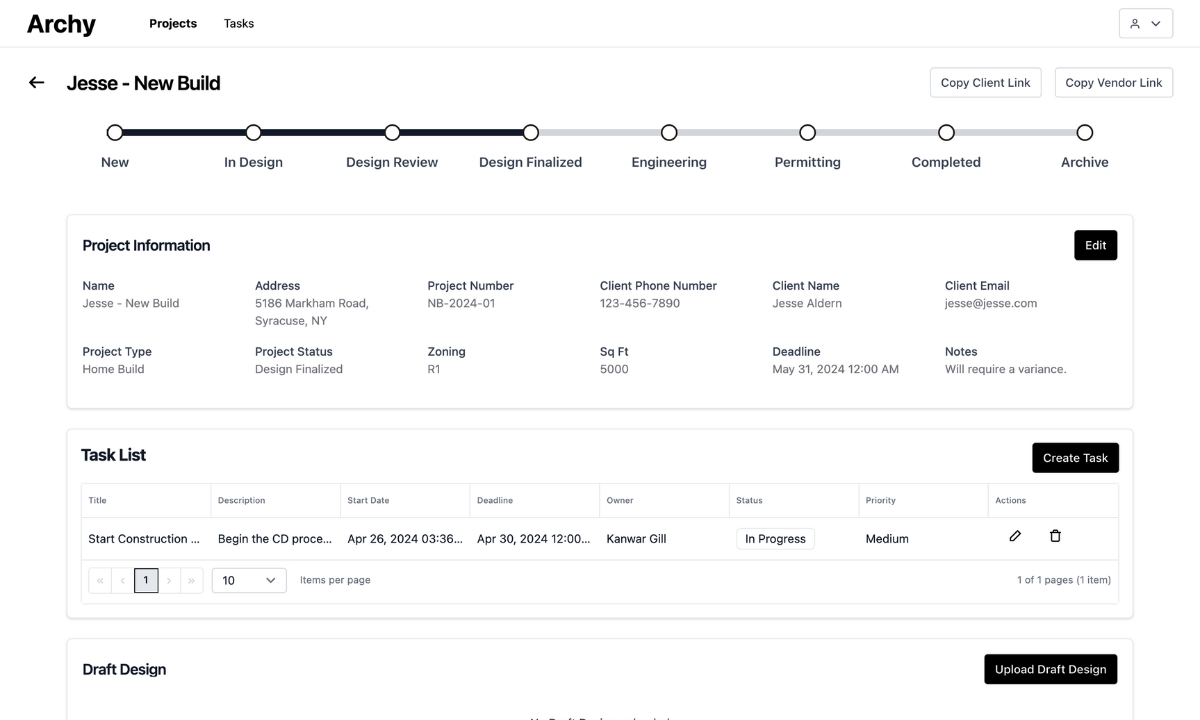Click the back arrow beside Jesse - New Build

tap(37, 83)
